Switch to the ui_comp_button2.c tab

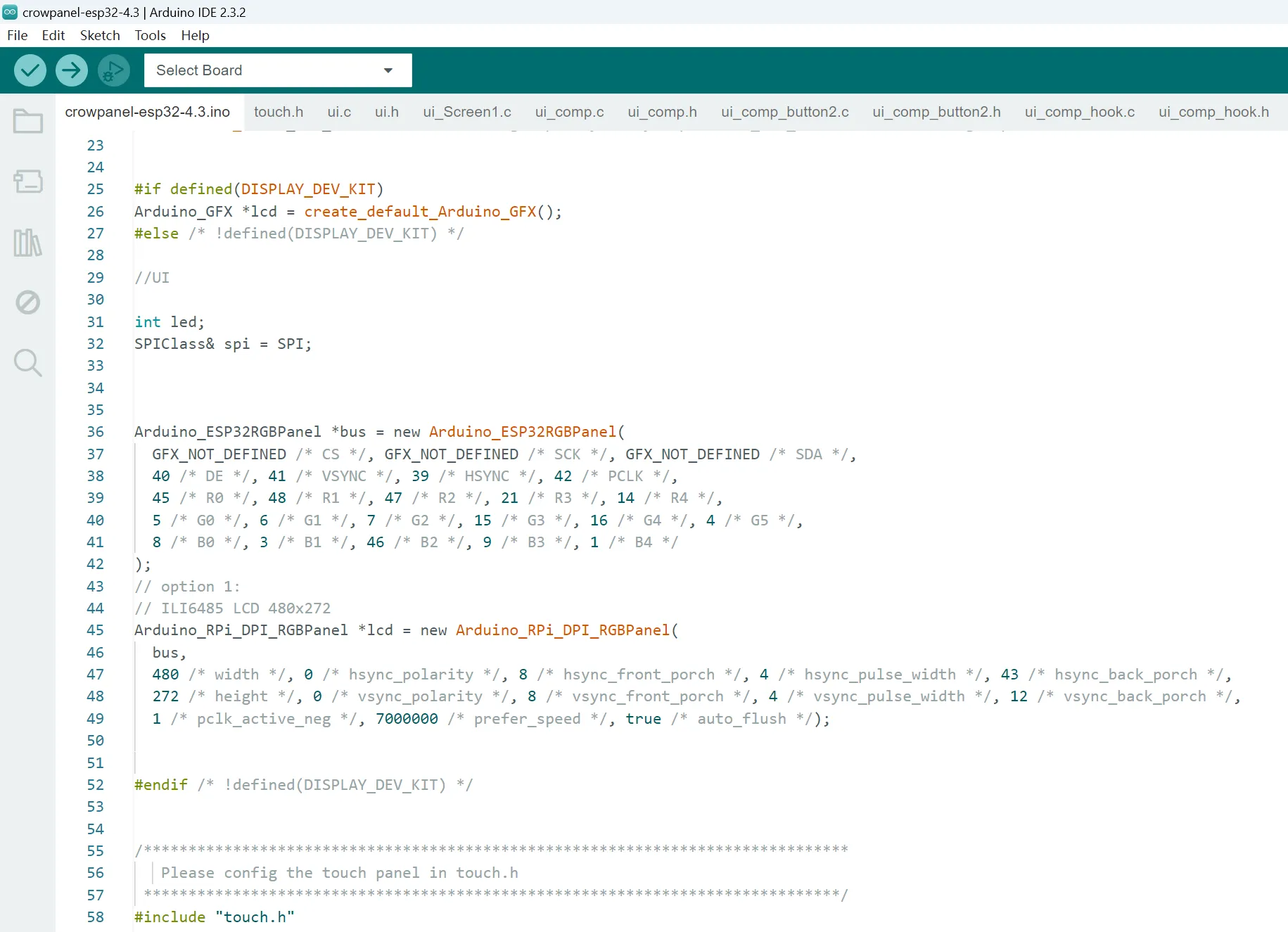(785, 112)
